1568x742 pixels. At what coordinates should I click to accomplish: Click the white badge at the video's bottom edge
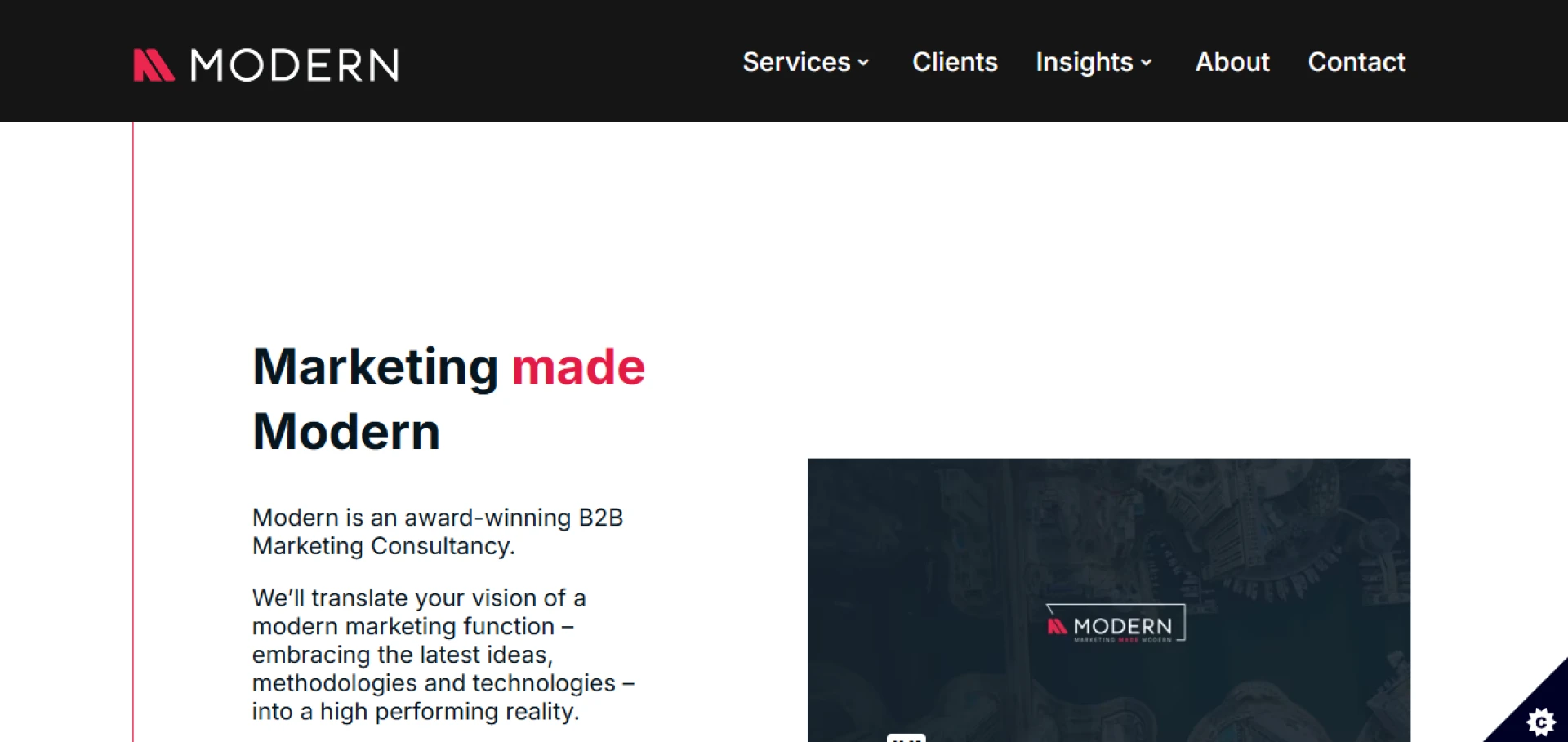click(906, 738)
